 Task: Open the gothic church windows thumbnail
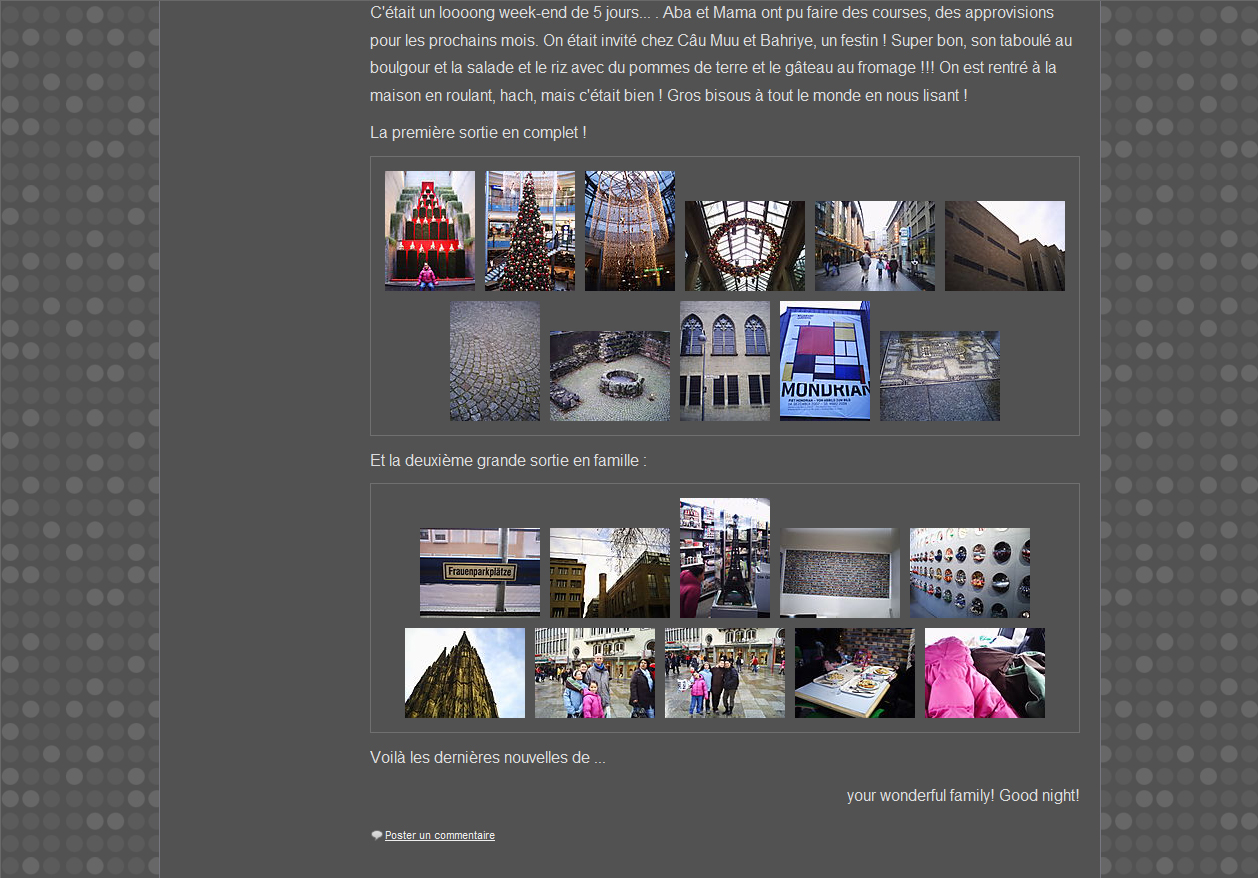[x=725, y=361]
